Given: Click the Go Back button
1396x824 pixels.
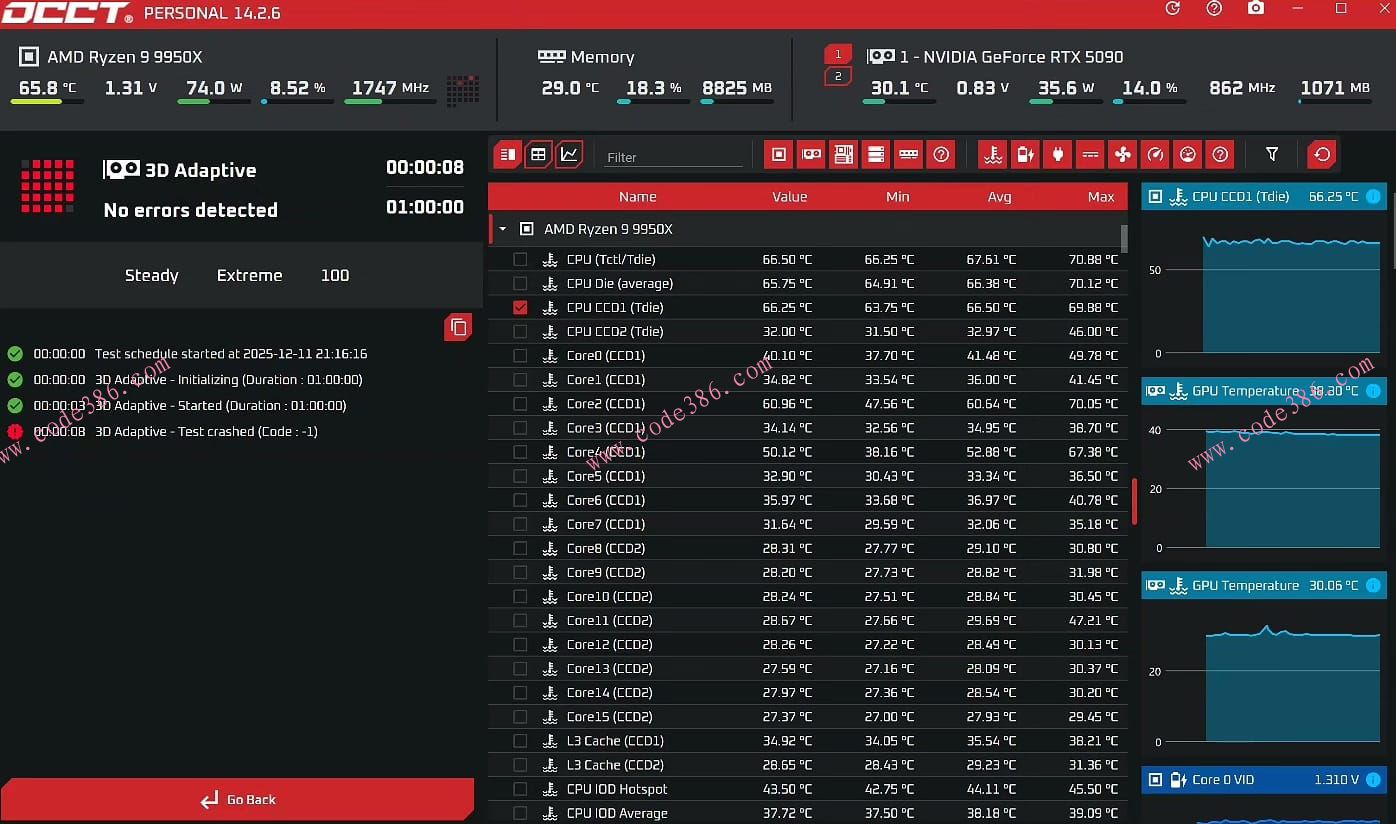Looking at the screenshot, I should pos(237,800).
